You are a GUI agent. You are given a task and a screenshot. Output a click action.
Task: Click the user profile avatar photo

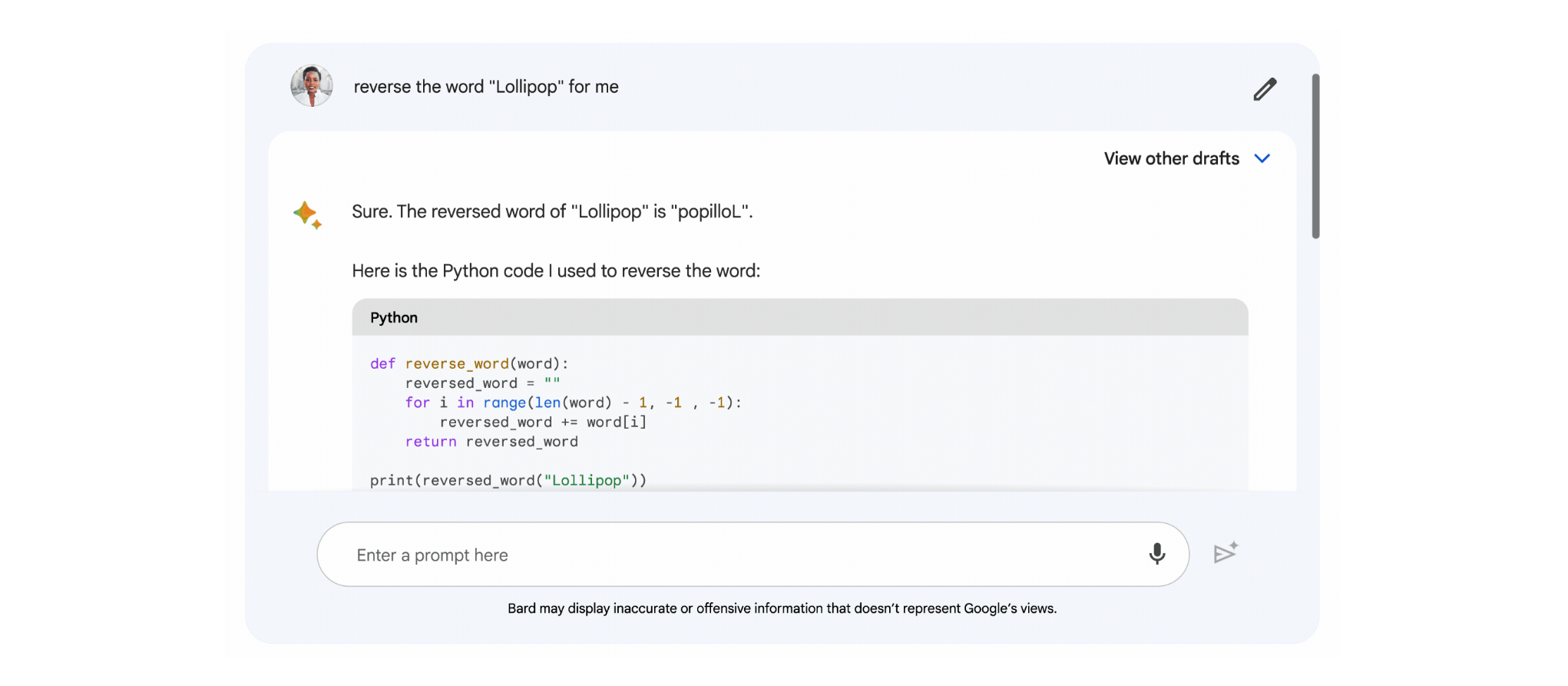tap(312, 86)
